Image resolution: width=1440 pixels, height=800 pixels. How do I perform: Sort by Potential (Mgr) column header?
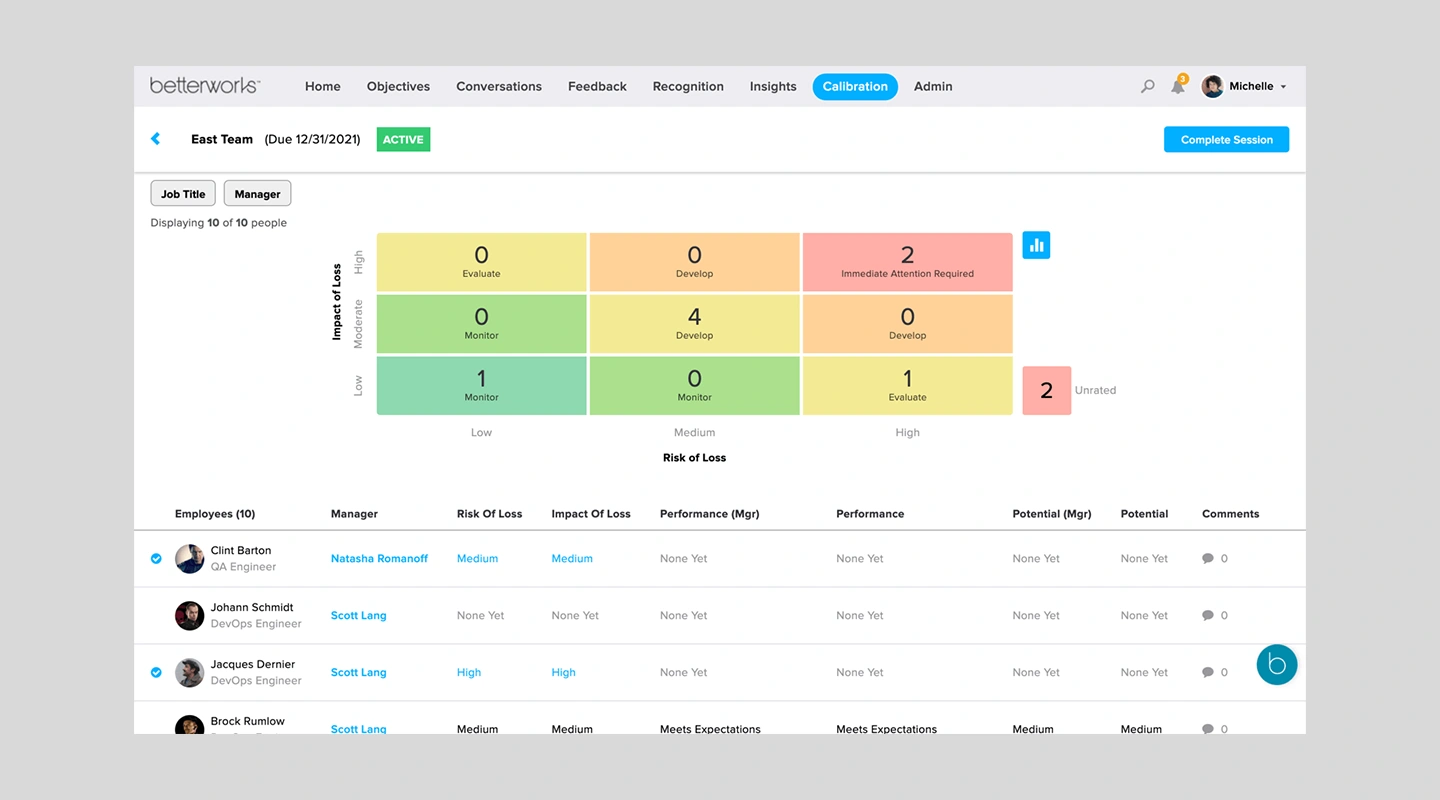coord(1052,514)
